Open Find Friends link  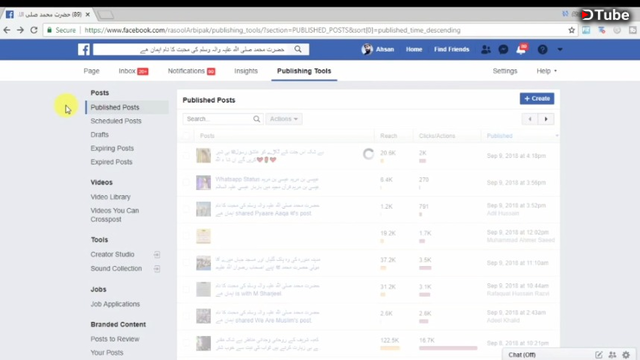click(x=451, y=49)
